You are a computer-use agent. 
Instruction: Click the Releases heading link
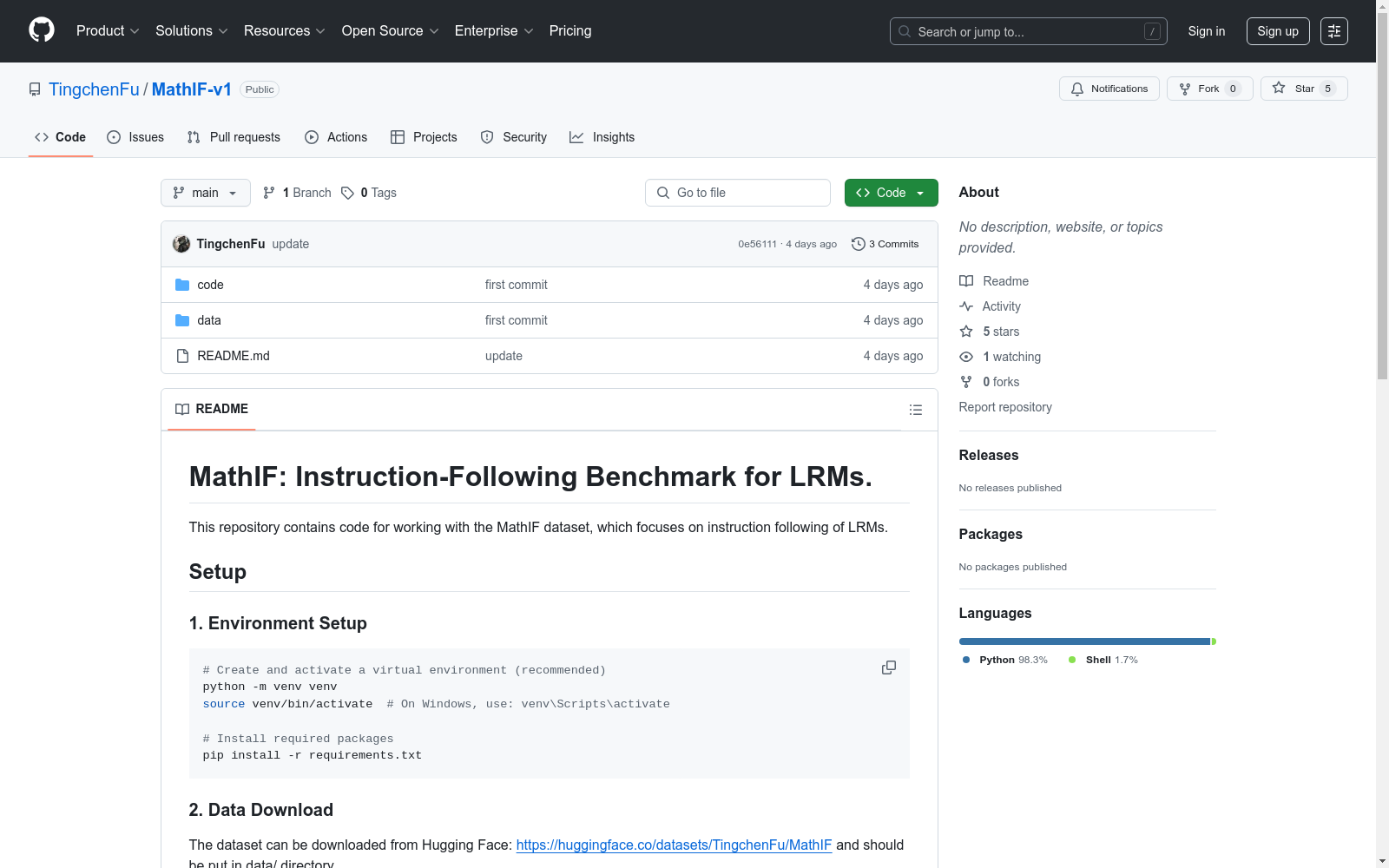click(989, 455)
